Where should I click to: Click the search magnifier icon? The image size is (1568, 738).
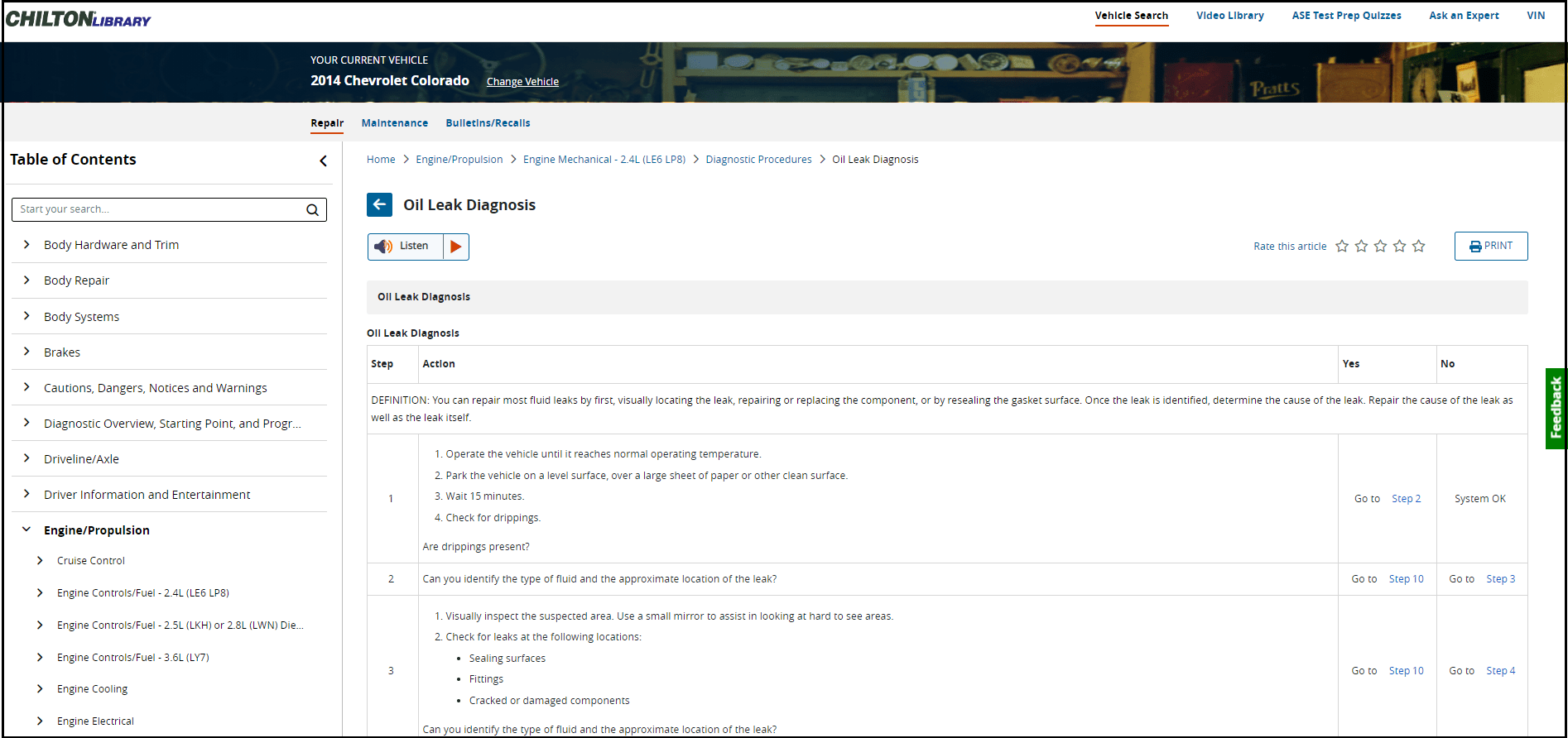click(312, 210)
